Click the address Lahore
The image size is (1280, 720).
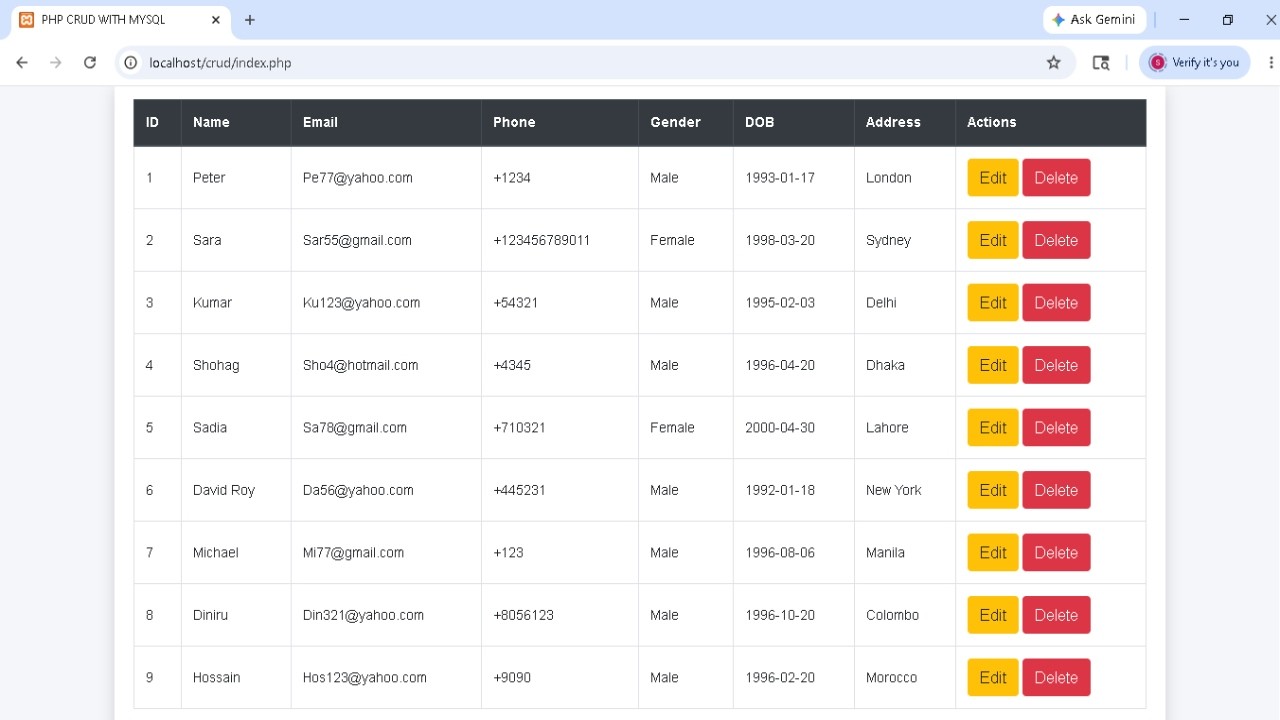887,428
